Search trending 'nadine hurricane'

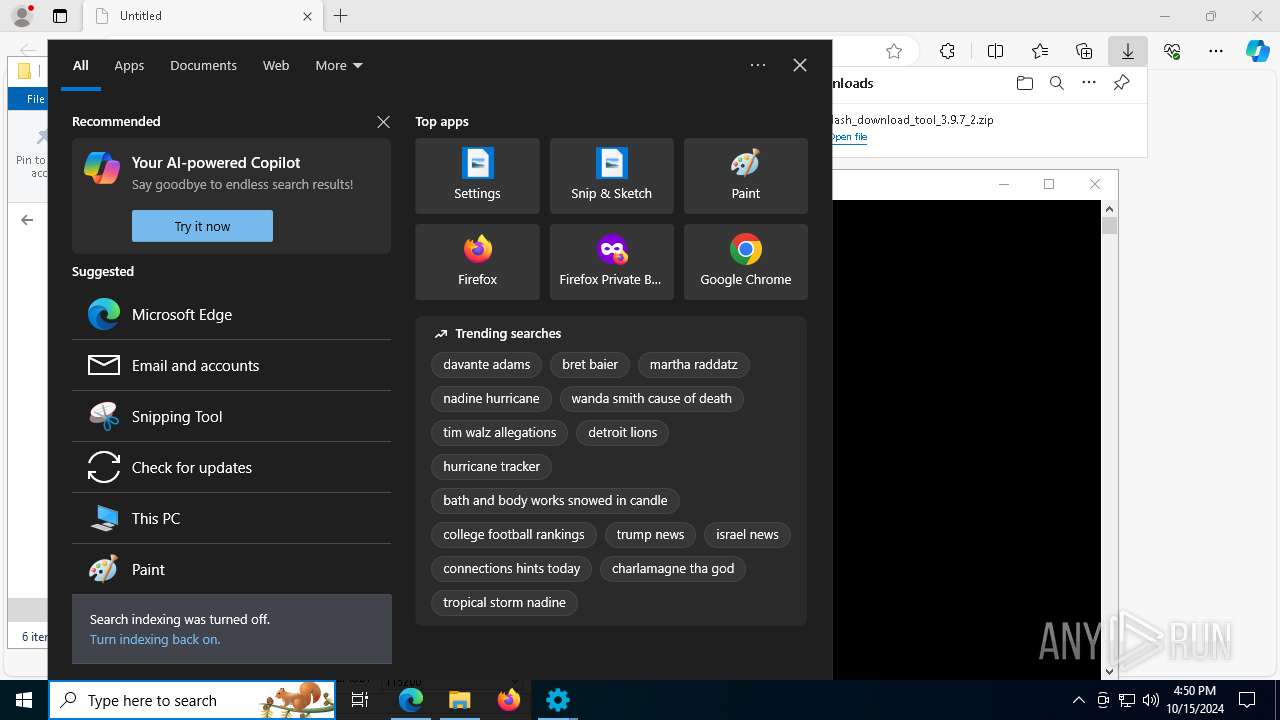491,399
